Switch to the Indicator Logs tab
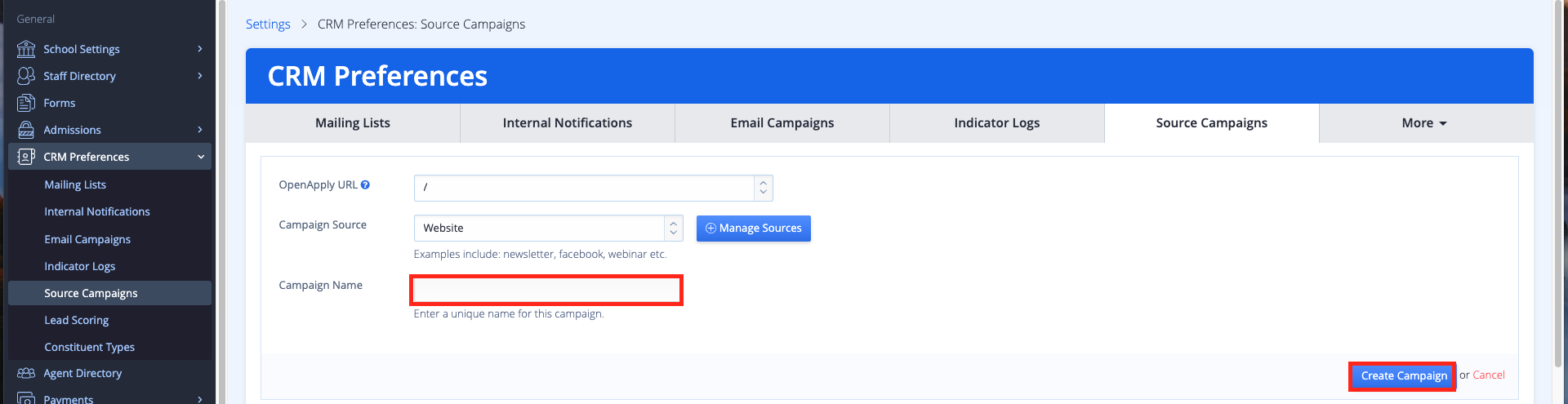1568x404 pixels. tap(996, 123)
